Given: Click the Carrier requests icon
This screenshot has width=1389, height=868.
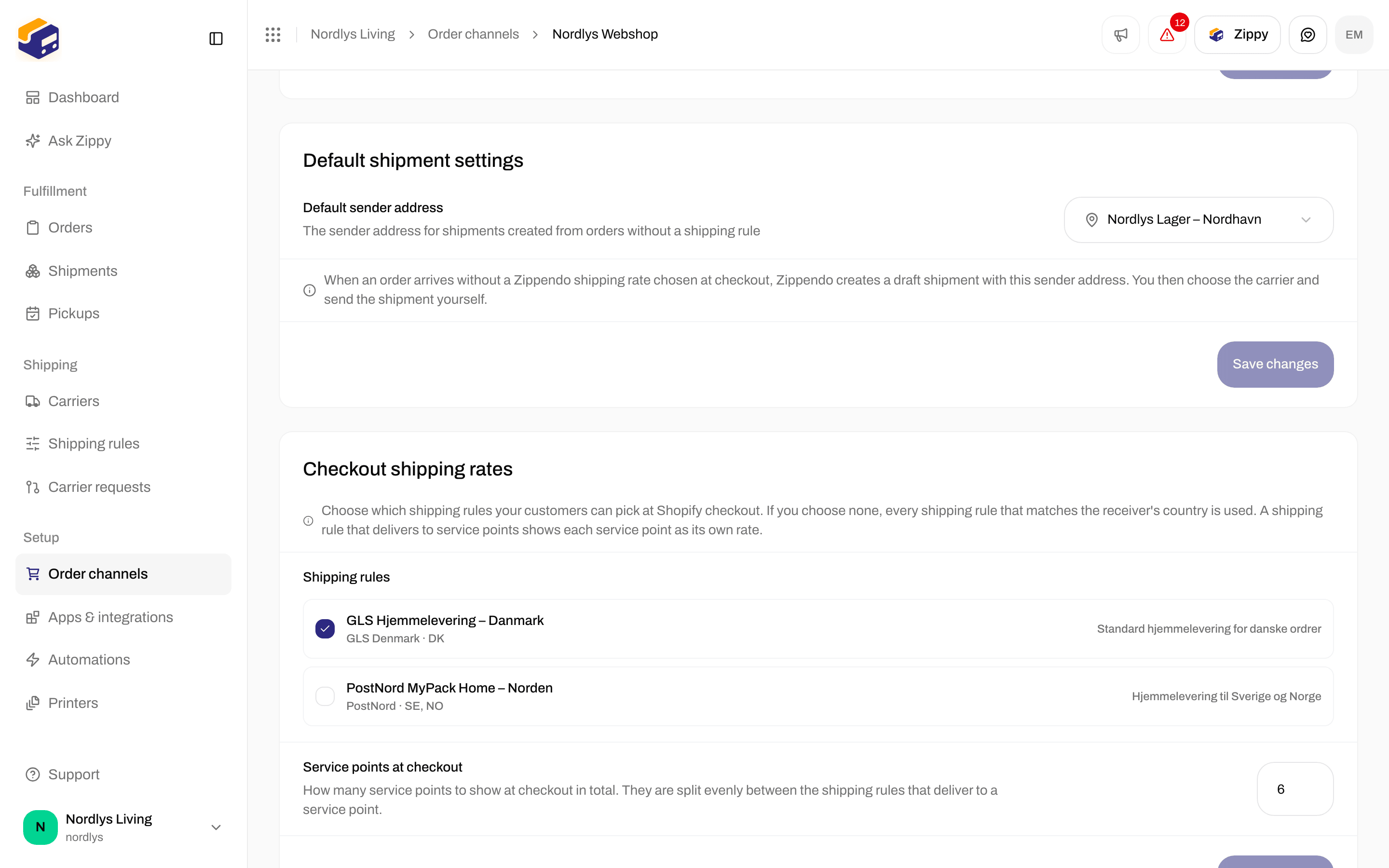Looking at the screenshot, I should tap(33, 487).
